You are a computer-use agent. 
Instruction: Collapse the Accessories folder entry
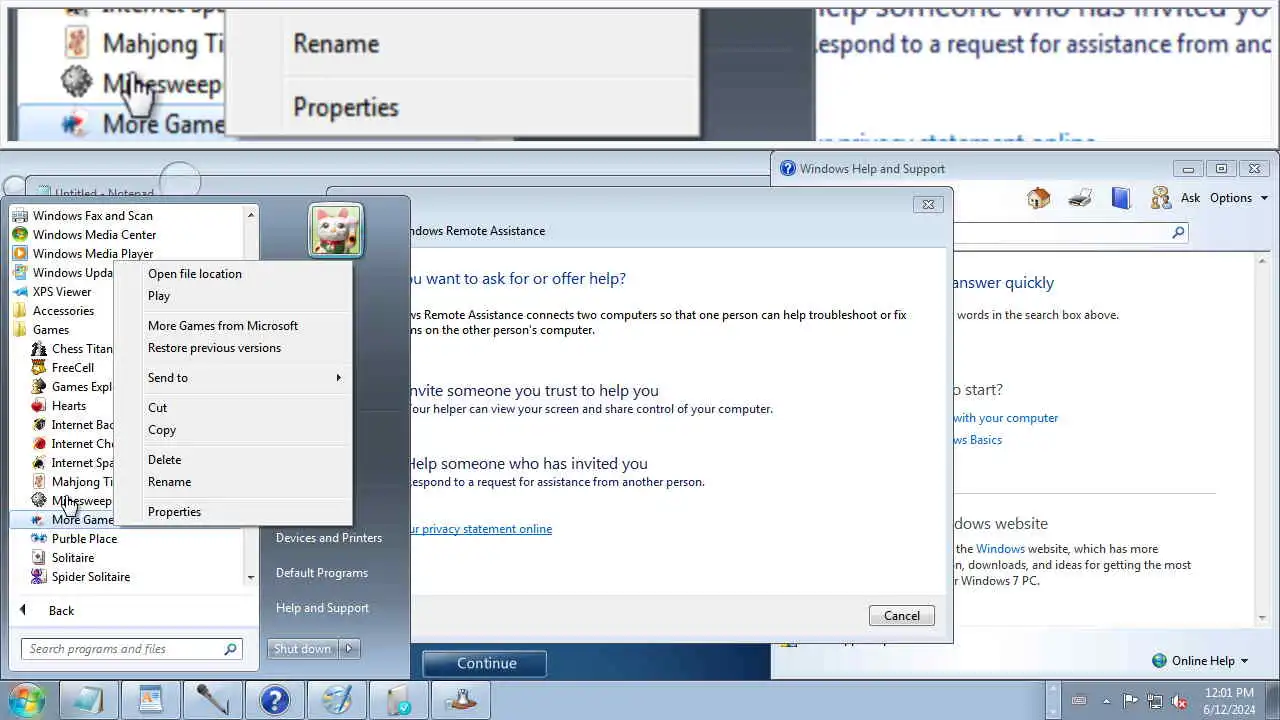[62, 310]
